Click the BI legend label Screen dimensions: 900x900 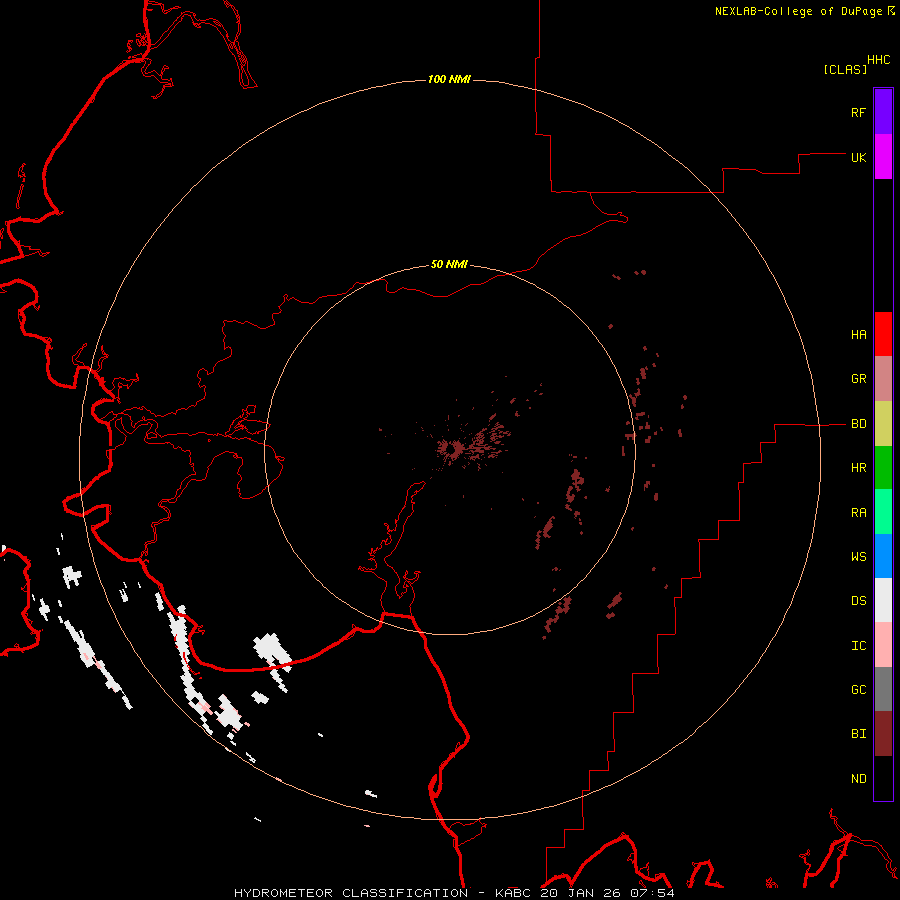858,734
